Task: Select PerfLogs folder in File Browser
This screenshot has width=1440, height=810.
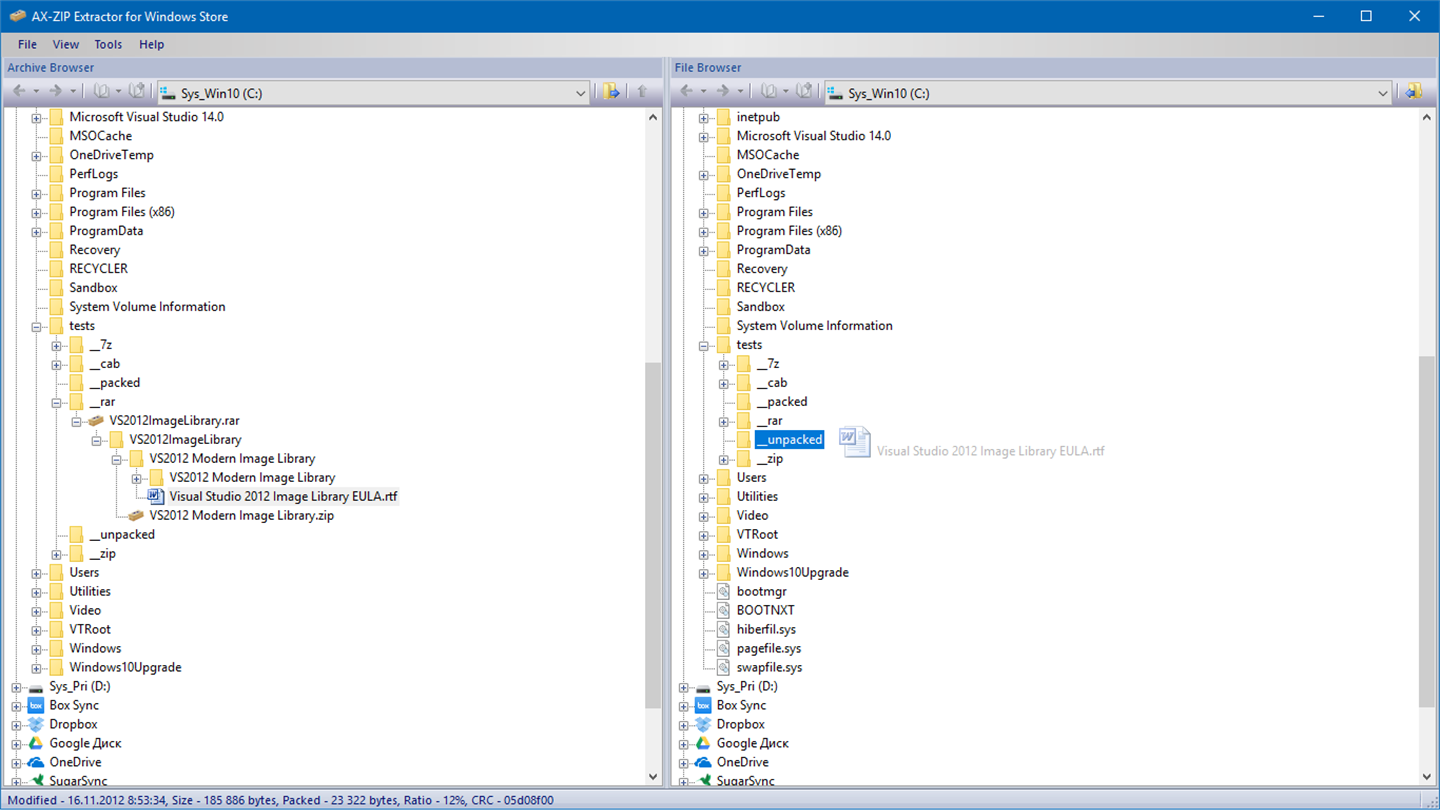Action: (761, 193)
